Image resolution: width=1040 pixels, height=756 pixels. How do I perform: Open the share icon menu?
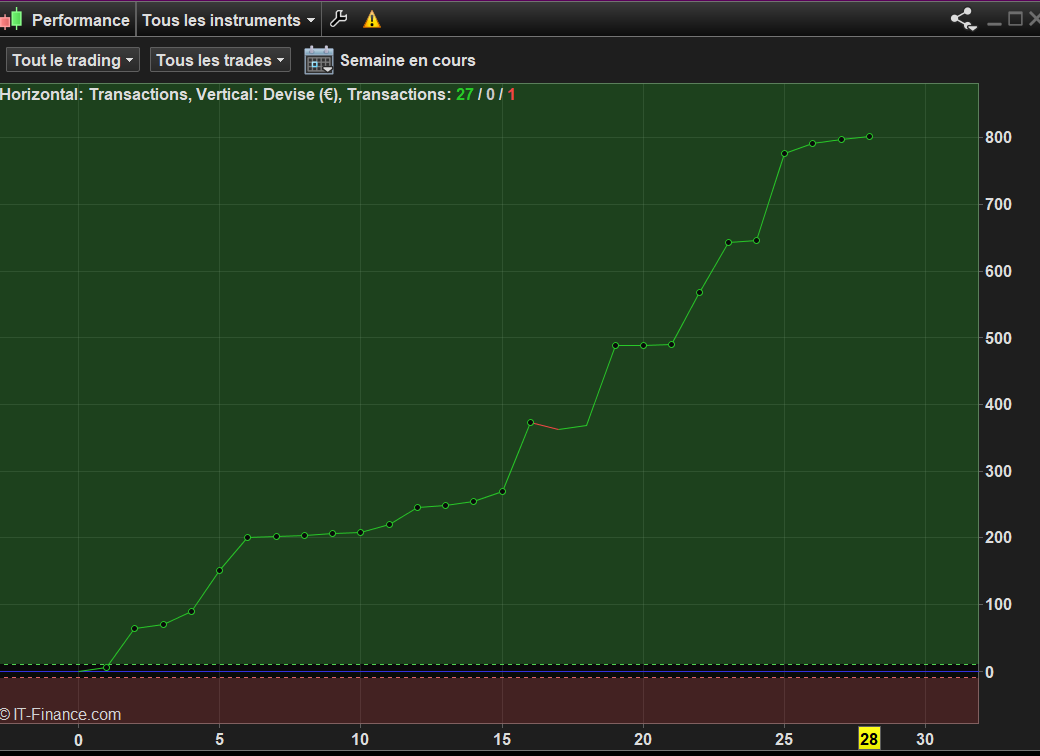pos(964,19)
